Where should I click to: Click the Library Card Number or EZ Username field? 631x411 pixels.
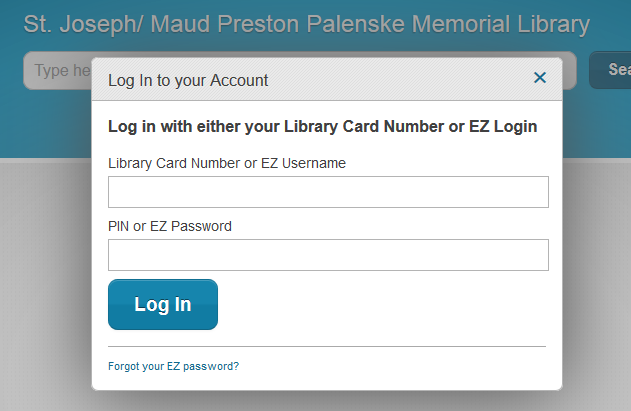(328, 192)
